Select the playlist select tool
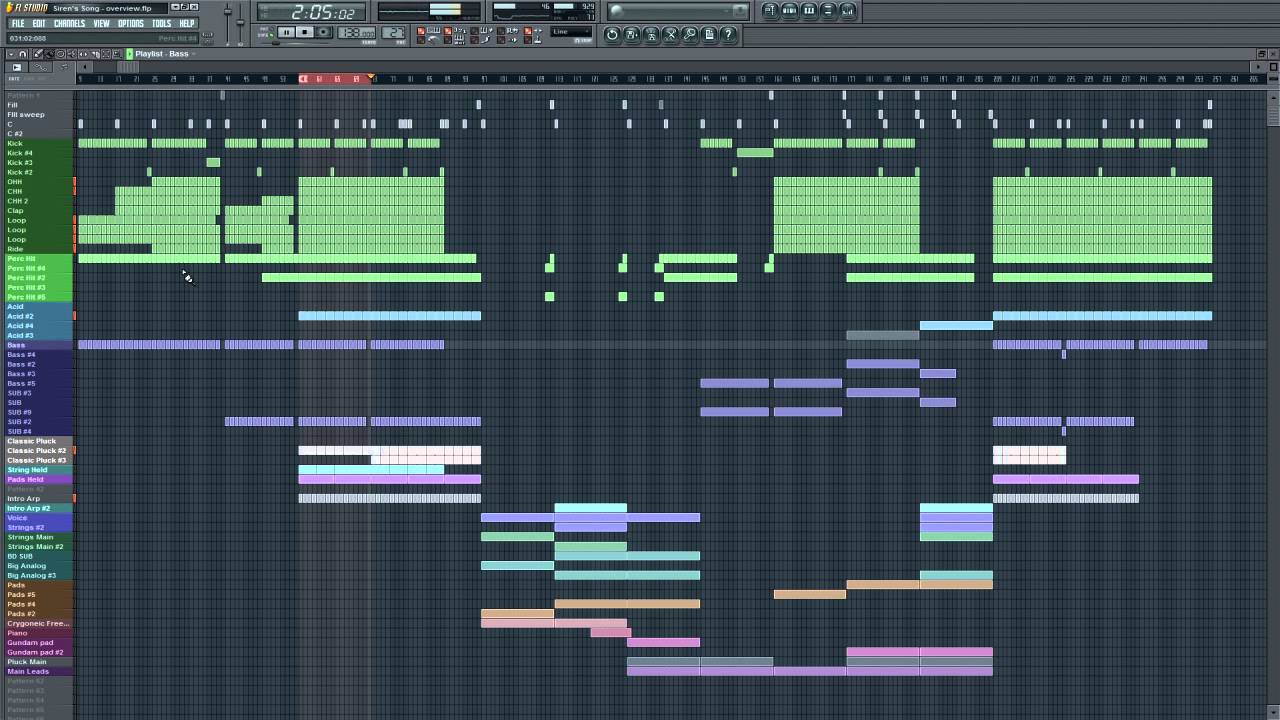Image resolution: width=1280 pixels, height=720 pixels. coord(106,54)
